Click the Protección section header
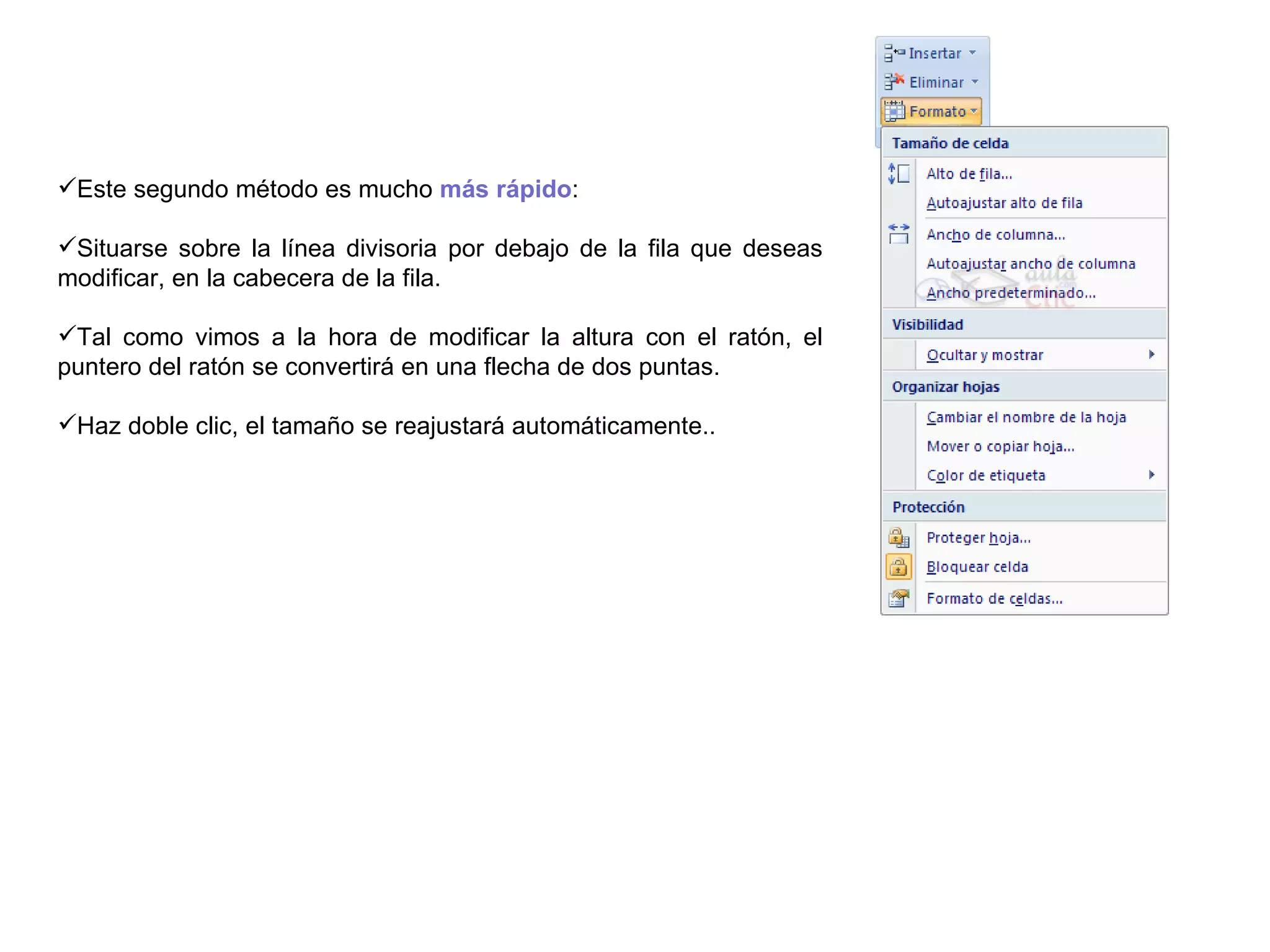Screen dimensions: 1270x952 pyautogui.click(x=928, y=507)
